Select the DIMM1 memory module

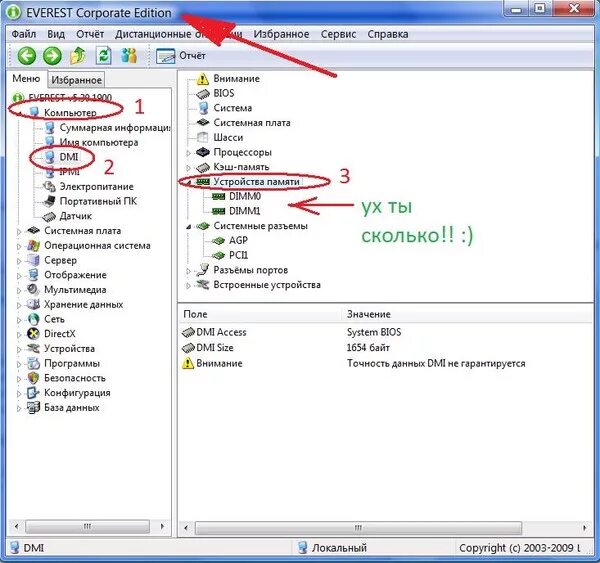[245, 211]
